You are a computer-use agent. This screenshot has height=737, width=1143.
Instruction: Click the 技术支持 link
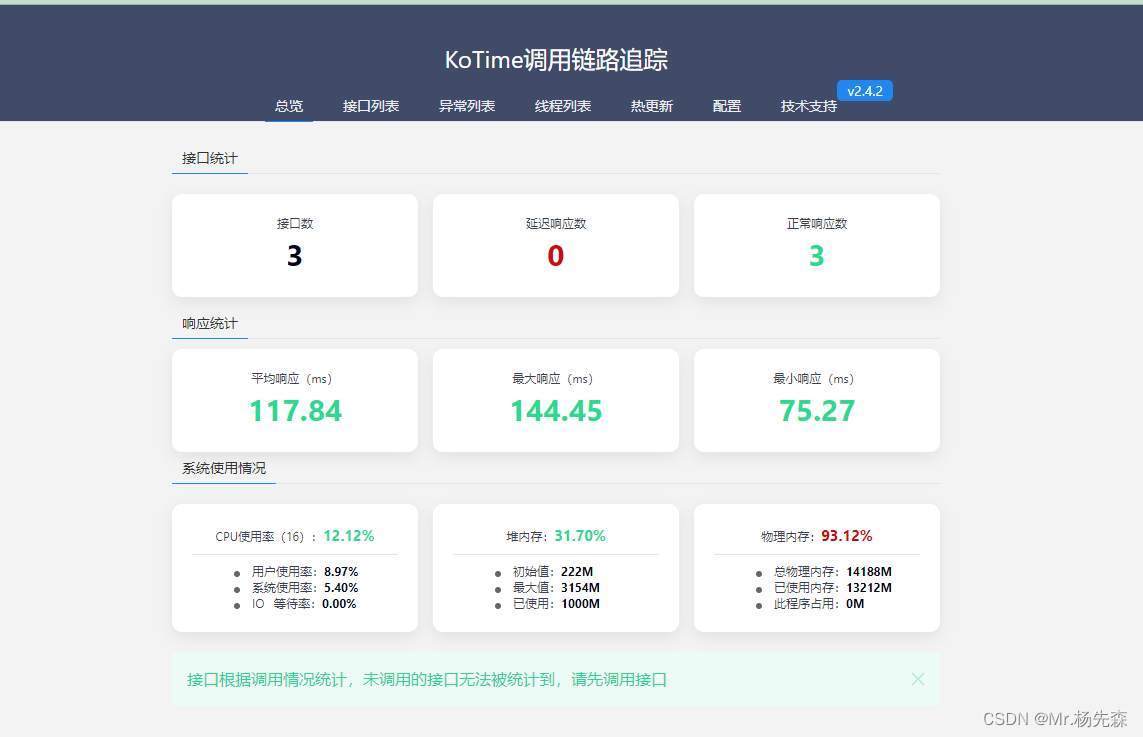click(808, 105)
